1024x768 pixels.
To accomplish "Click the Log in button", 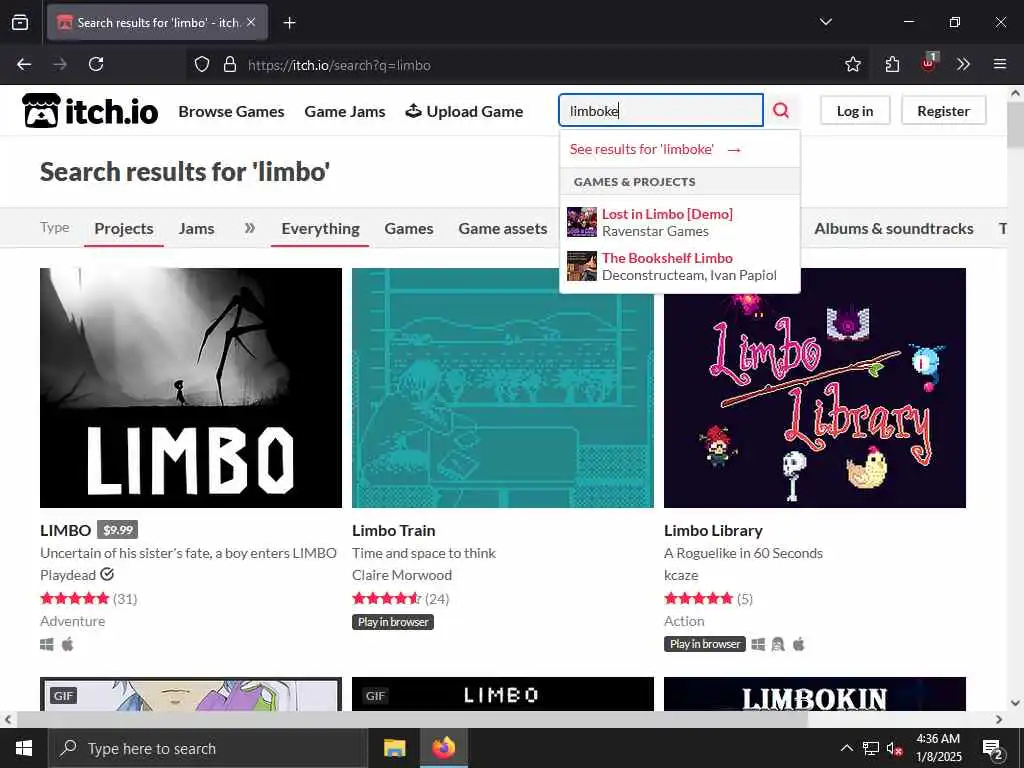I will click(855, 111).
